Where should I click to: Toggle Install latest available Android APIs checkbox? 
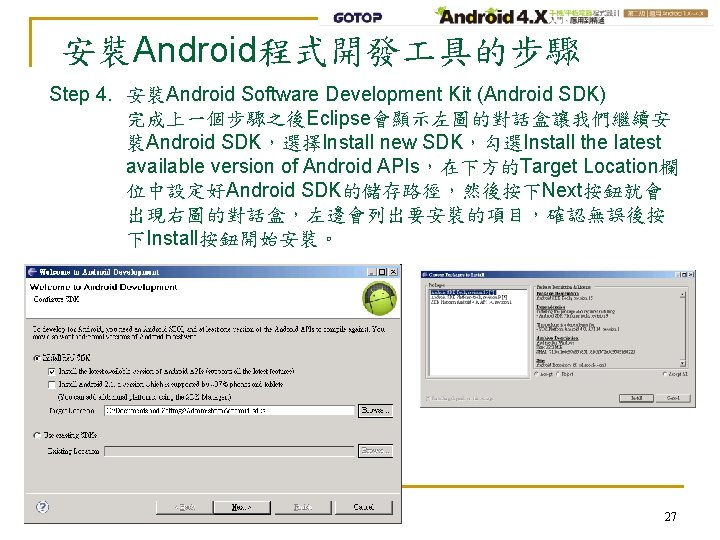point(52,371)
